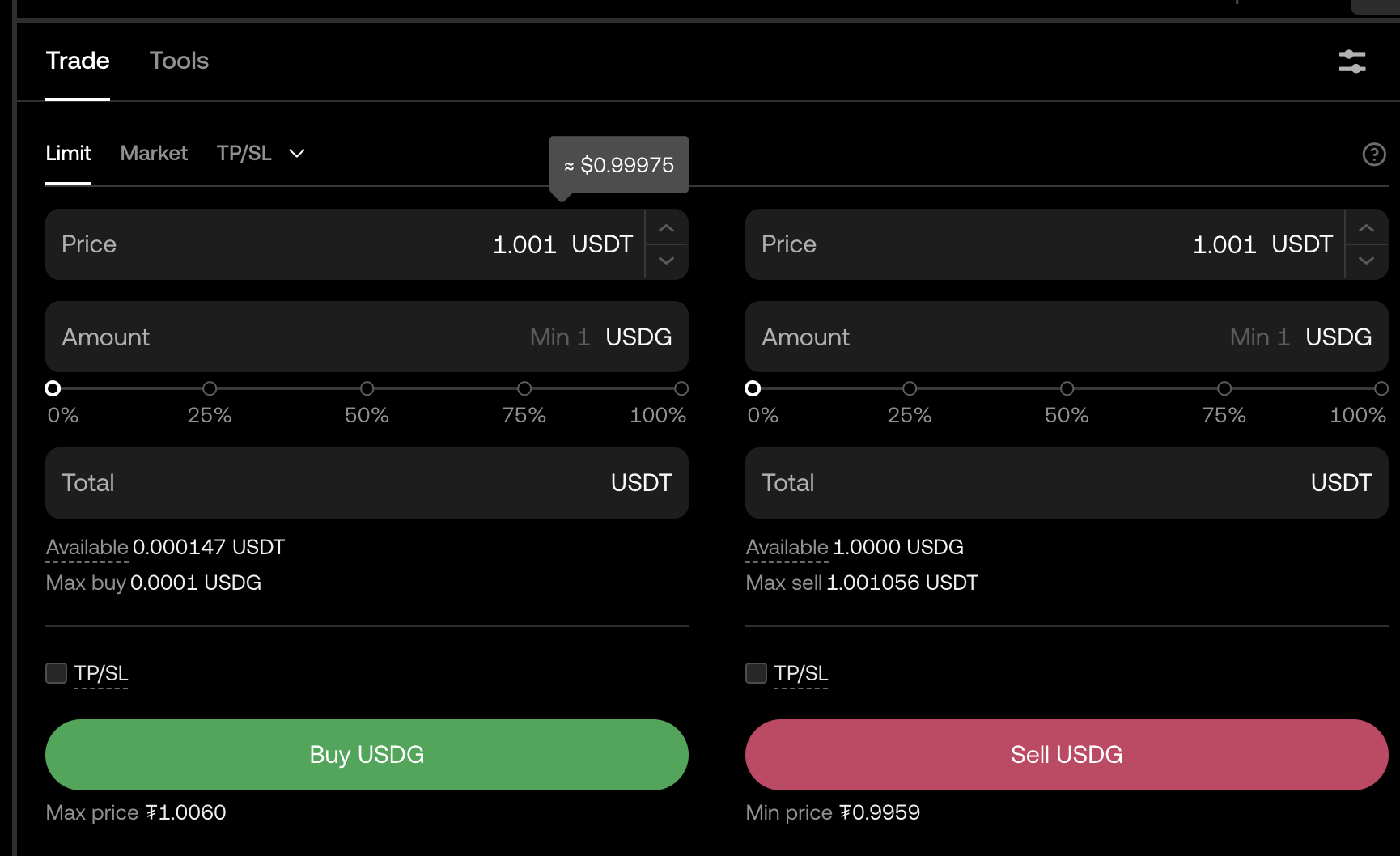This screenshot has width=1400, height=856.
Task: Select the Market order tab
Action: click(154, 154)
